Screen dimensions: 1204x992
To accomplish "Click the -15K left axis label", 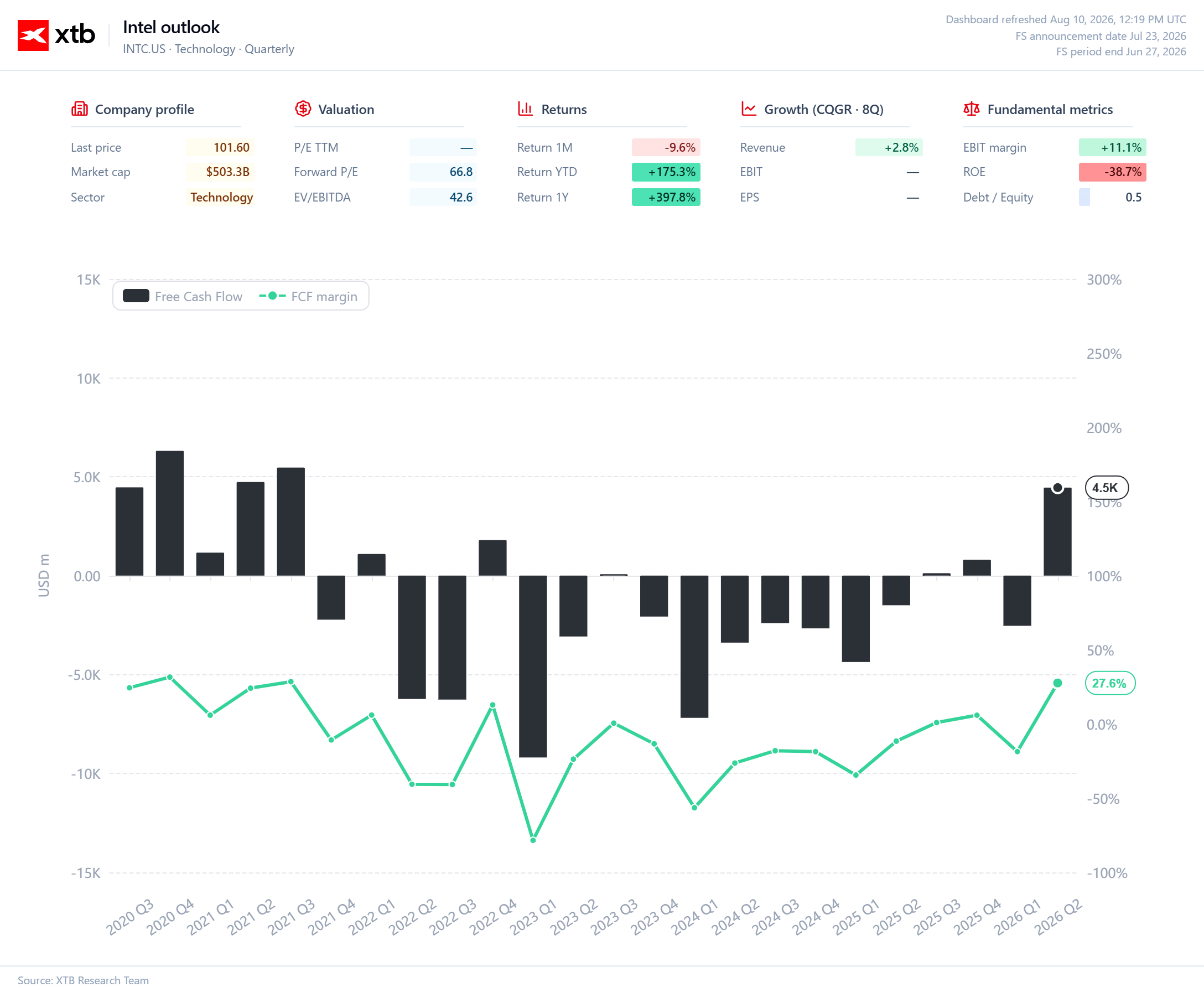I will 85,872.
